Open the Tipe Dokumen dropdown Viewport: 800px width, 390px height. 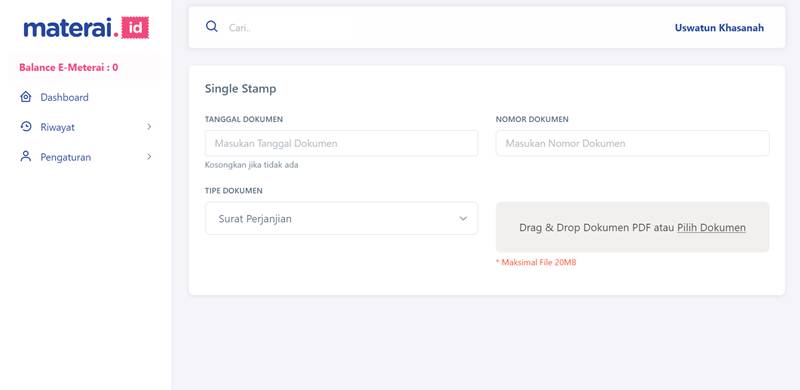coord(341,218)
